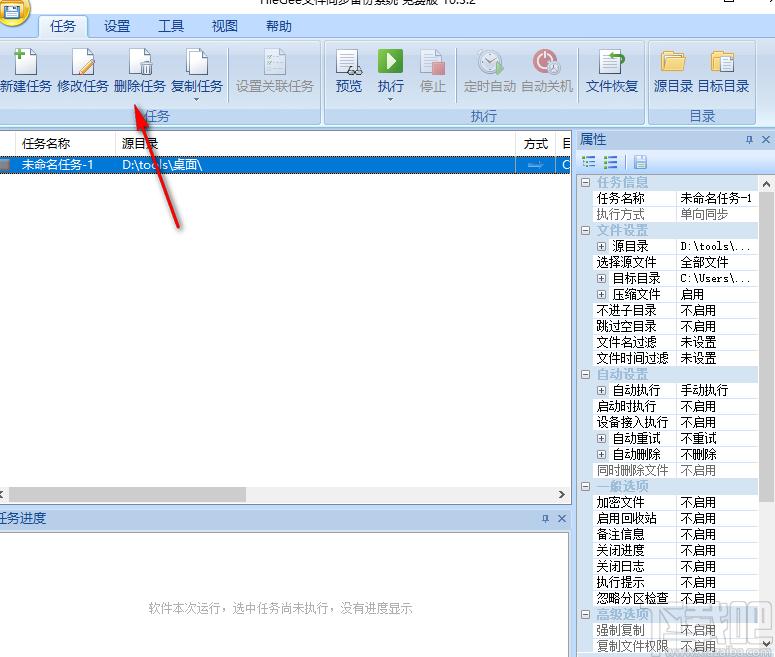Expand the 自动删除 property row
775x657 pixels.
(601, 454)
